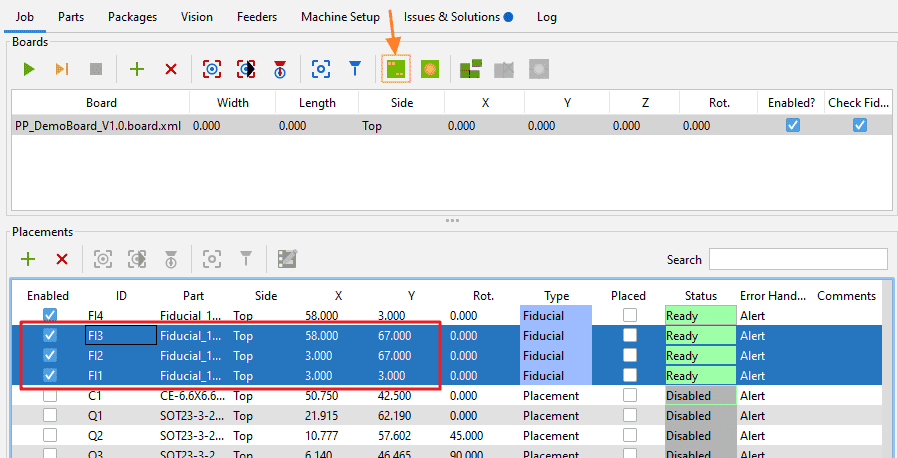
Task: Click the step job icon
Action: pyautogui.click(x=62, y=69)
